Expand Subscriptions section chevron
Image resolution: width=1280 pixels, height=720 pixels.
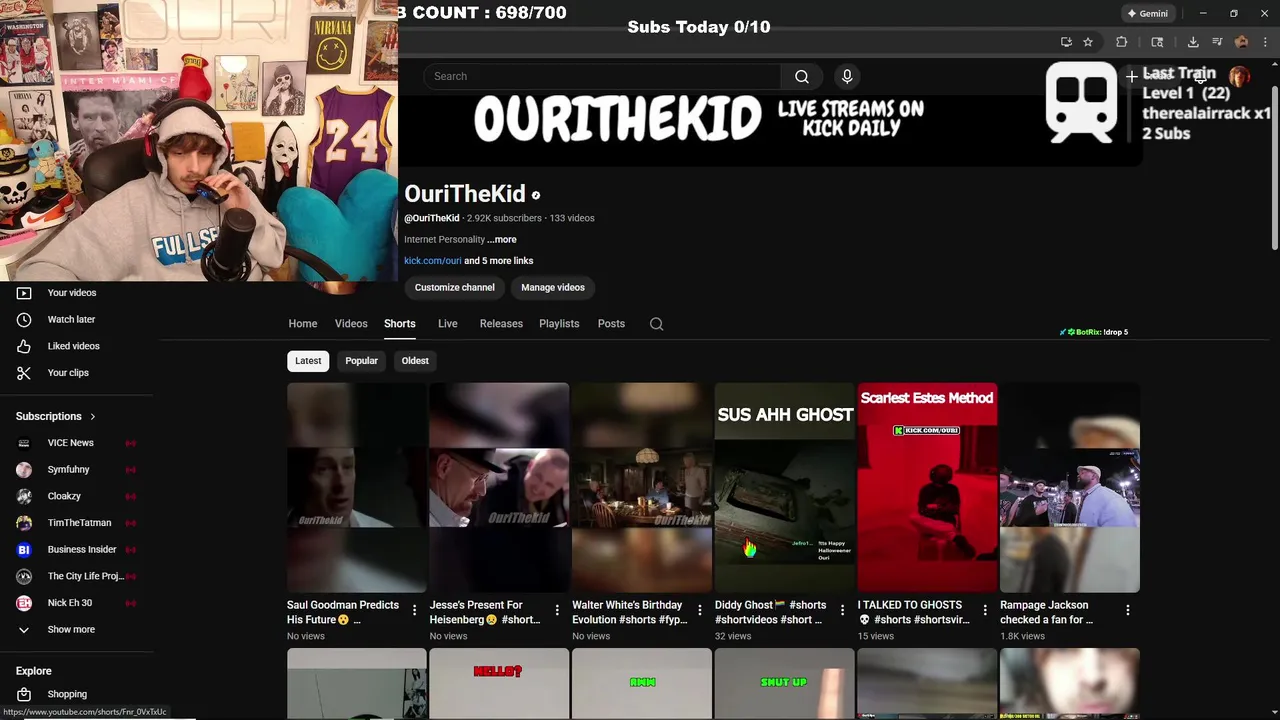click(x=93, y=416)
